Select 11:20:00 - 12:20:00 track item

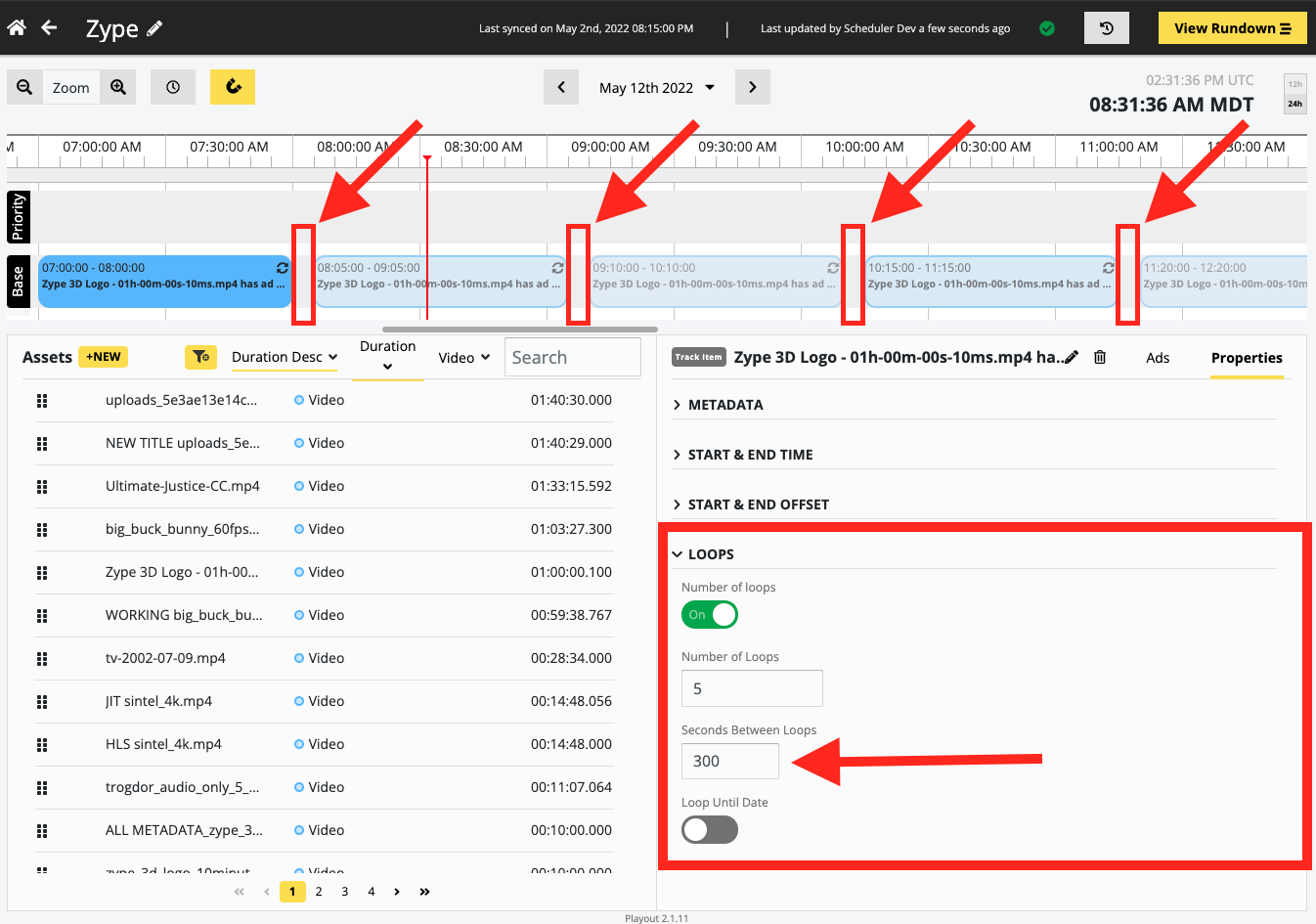pos(1224,282)
